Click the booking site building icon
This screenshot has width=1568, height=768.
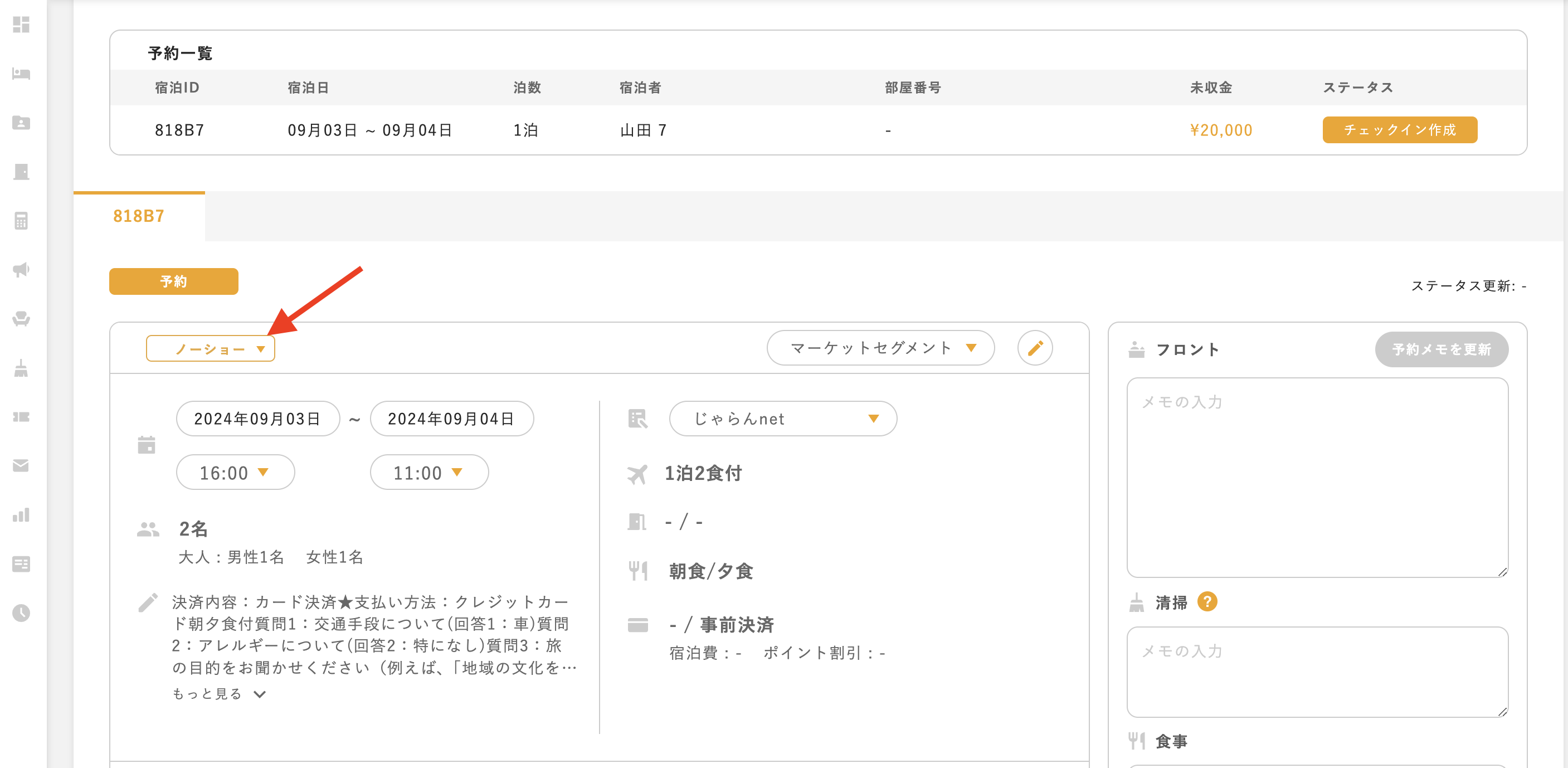pyautogui.click(x=637, y=419)
